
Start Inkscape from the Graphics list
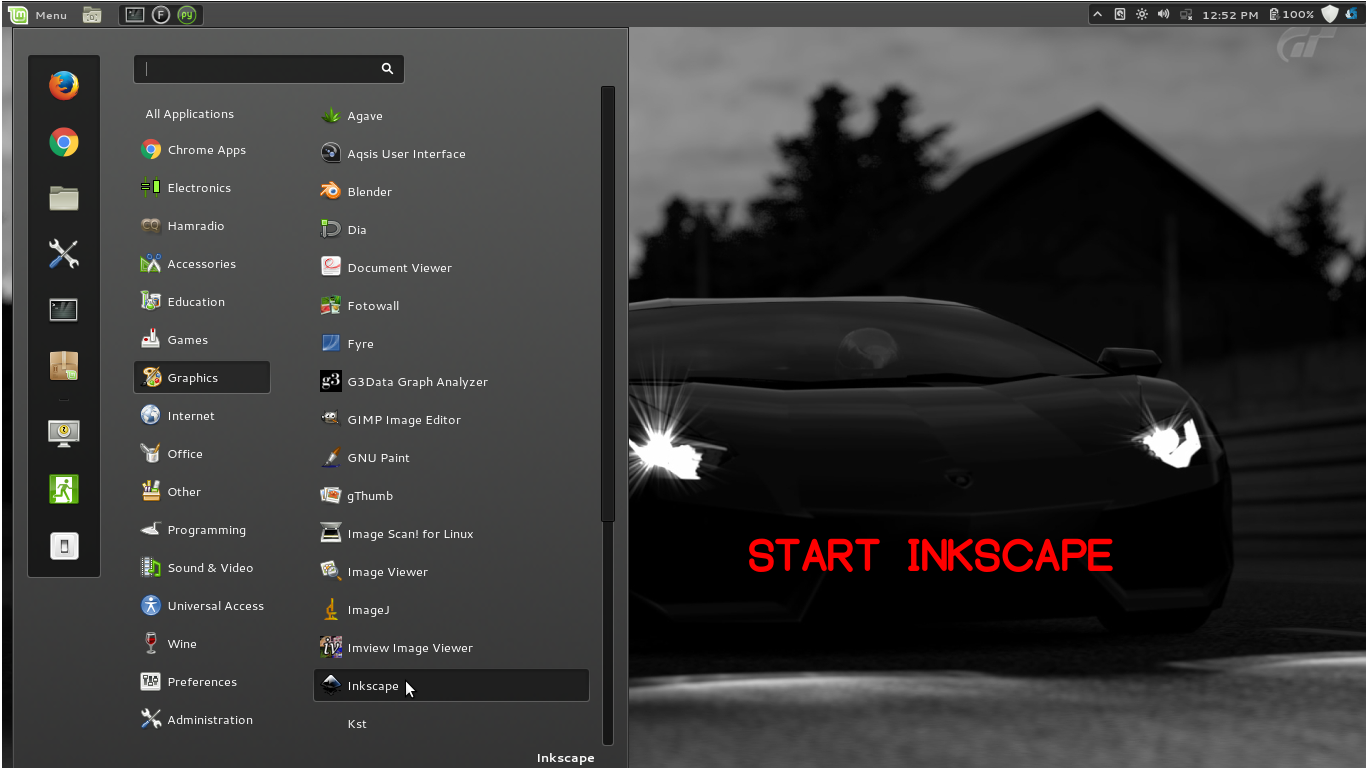[451, 686]
